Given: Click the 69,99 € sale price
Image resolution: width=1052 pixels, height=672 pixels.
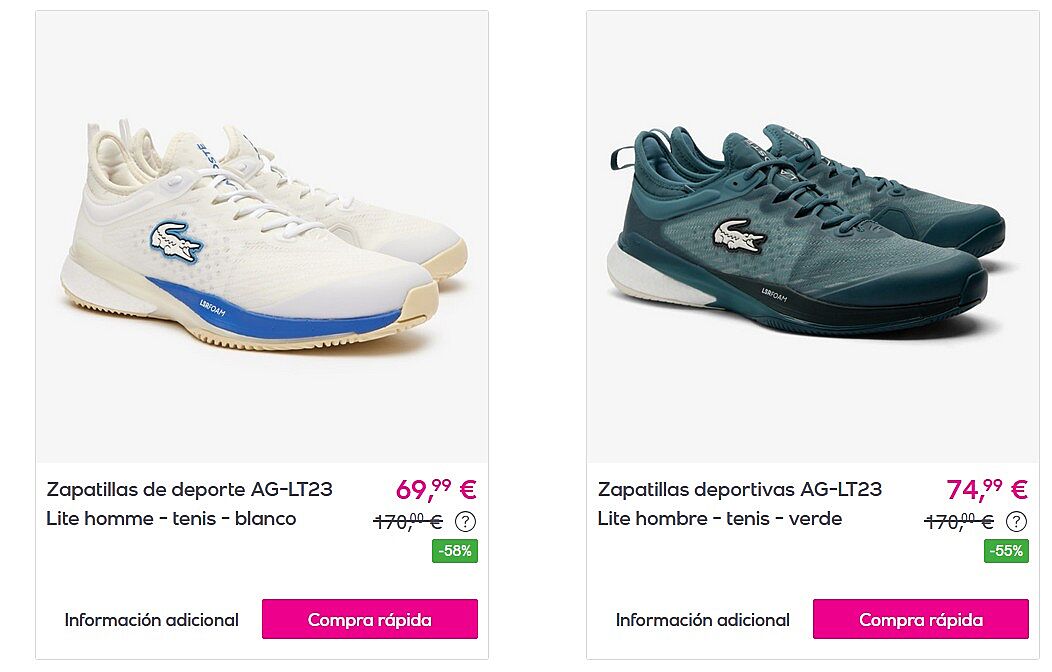Looking at the screenshot, I should 436,490.
